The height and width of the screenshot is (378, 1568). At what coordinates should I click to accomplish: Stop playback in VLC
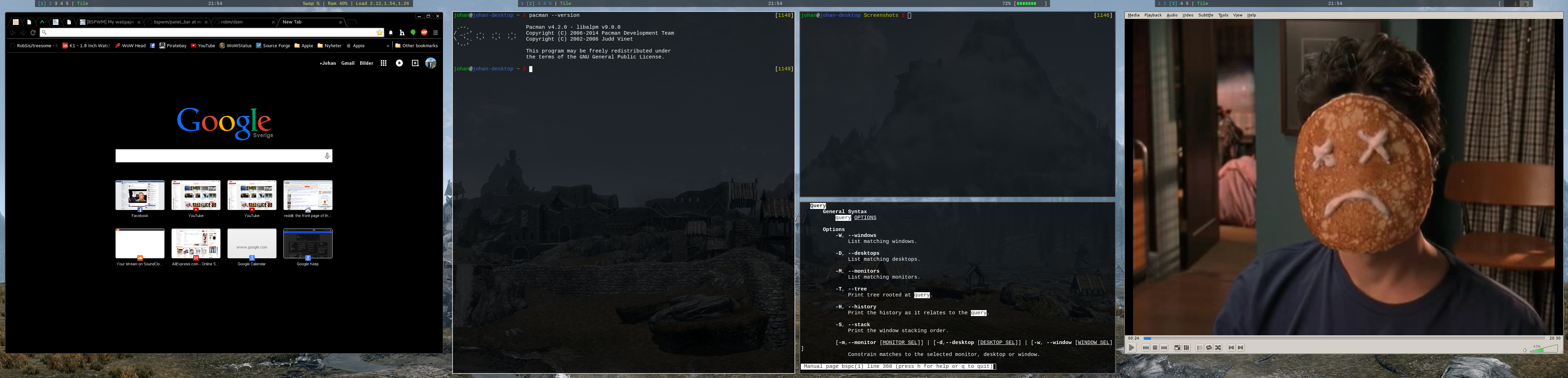[x=1155, y=348]
